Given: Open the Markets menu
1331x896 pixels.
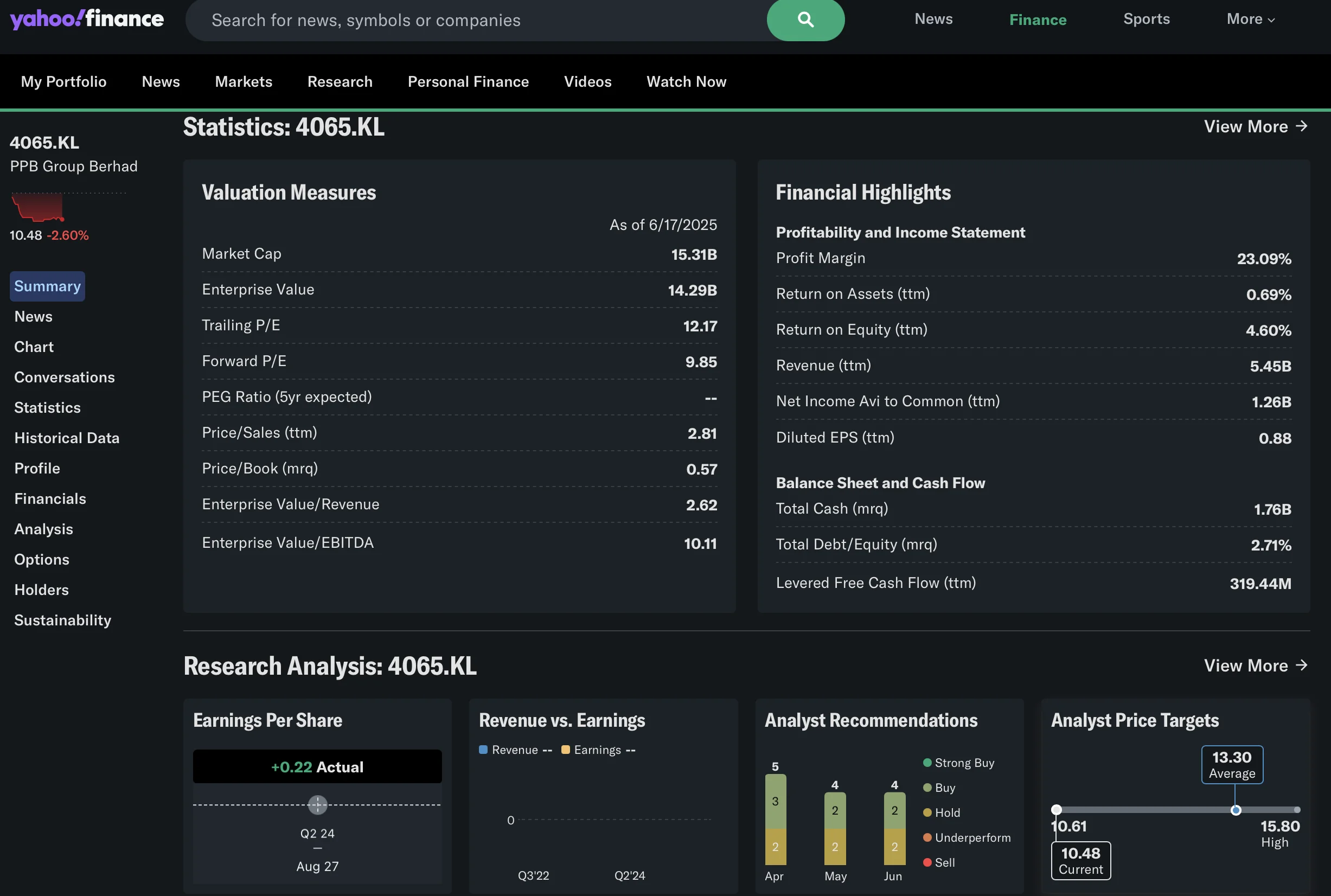Looking at the screenshot, I should (244, 82).
